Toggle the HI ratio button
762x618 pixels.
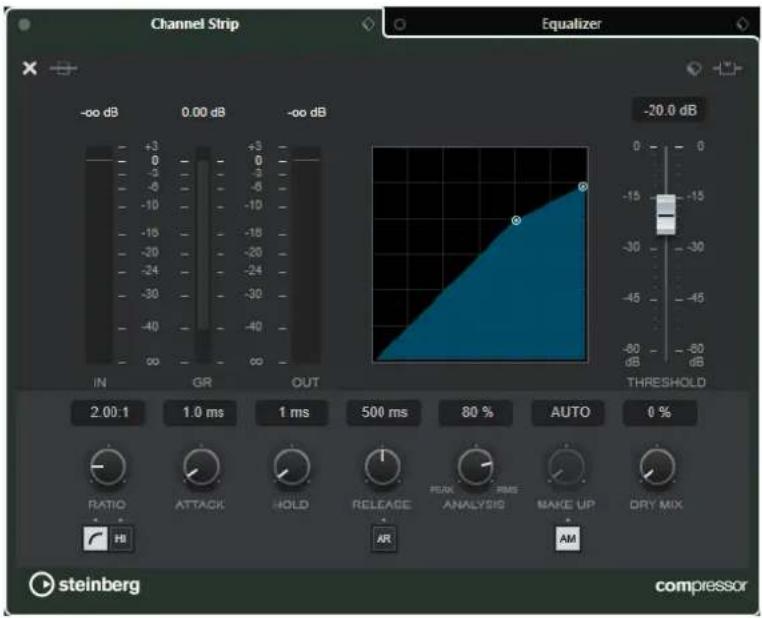(x=121, y=538)
